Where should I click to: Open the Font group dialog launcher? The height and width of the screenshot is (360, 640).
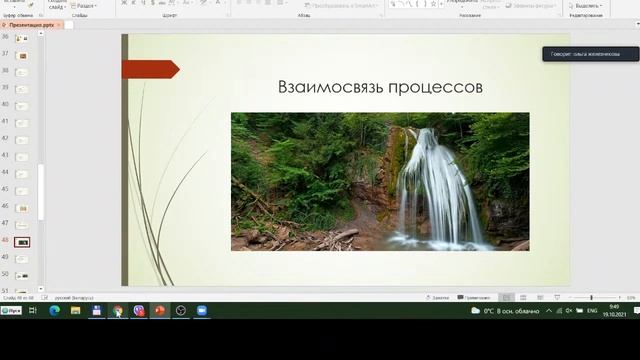point(228,15)
